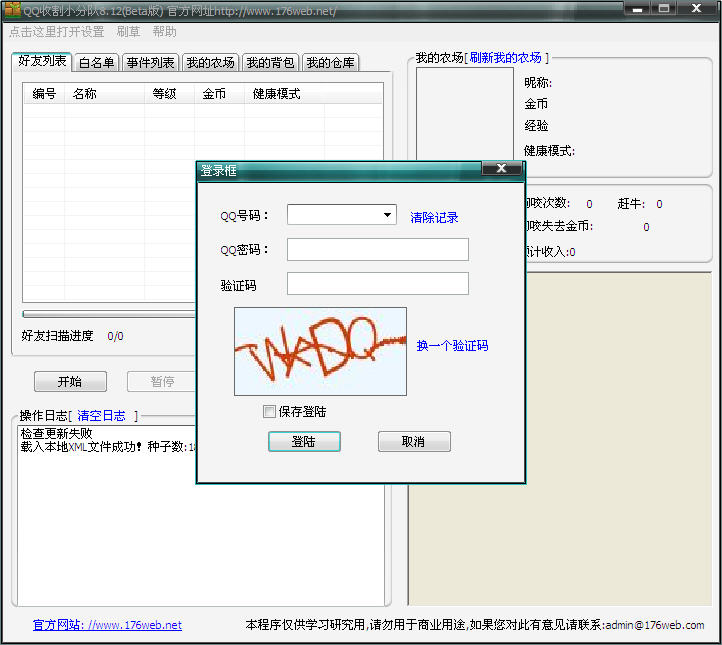The image size is (722, 645).
Task: Click the 等级 column header
Action: tap(169, 94)
